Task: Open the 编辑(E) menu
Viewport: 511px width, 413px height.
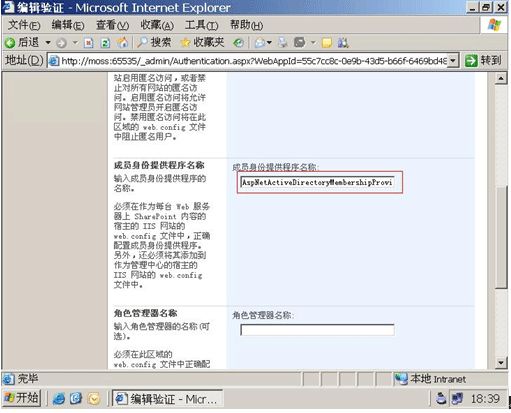Action: [x=68, y=25]
